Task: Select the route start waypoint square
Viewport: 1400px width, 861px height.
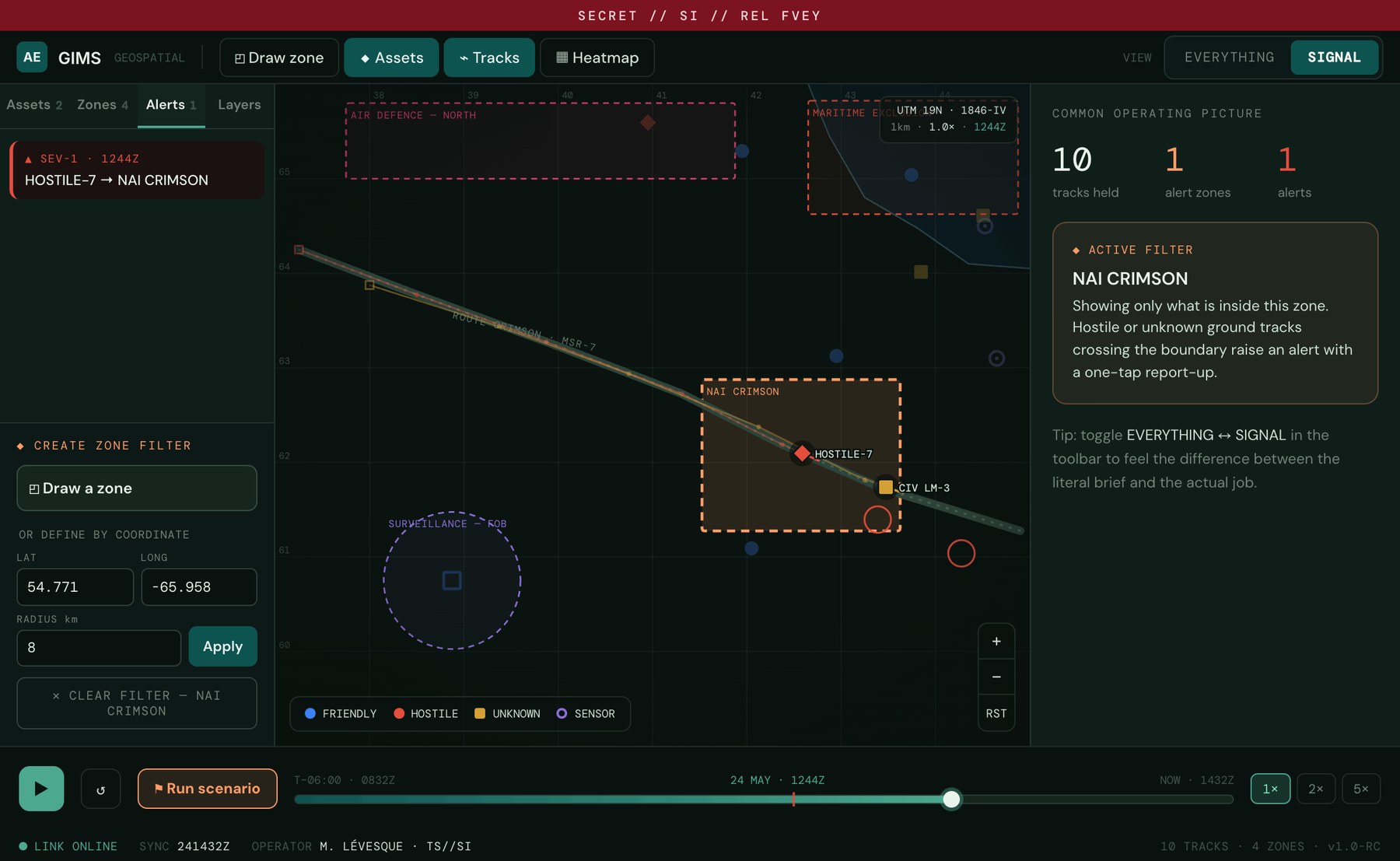Action: (299, 250)
